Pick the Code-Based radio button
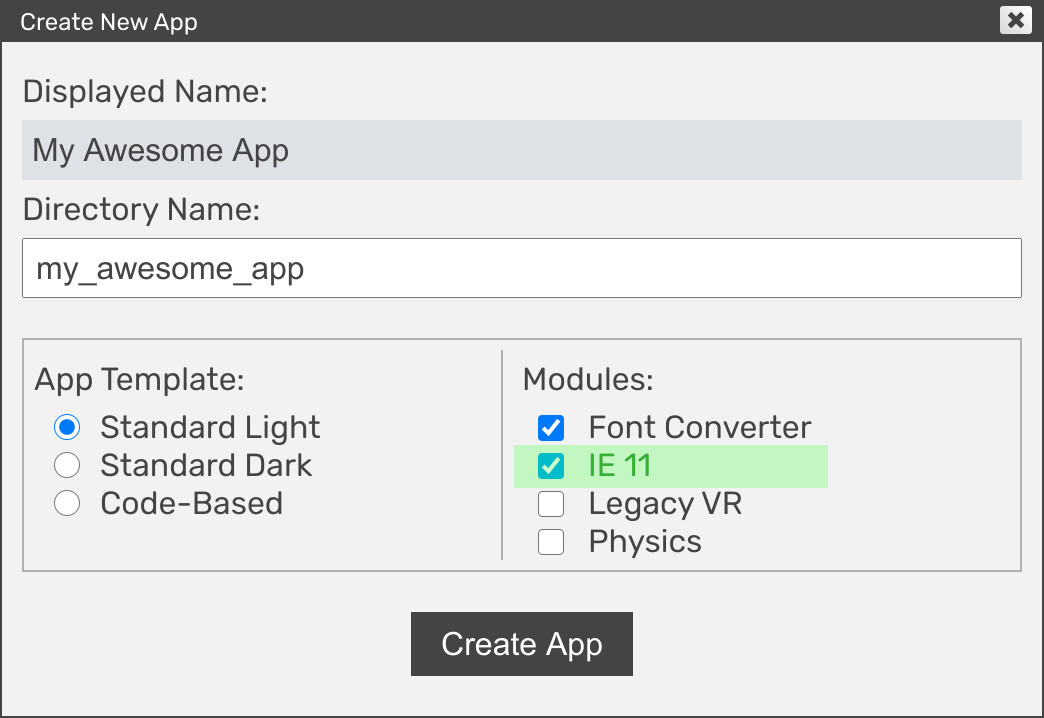 point(67,504)
